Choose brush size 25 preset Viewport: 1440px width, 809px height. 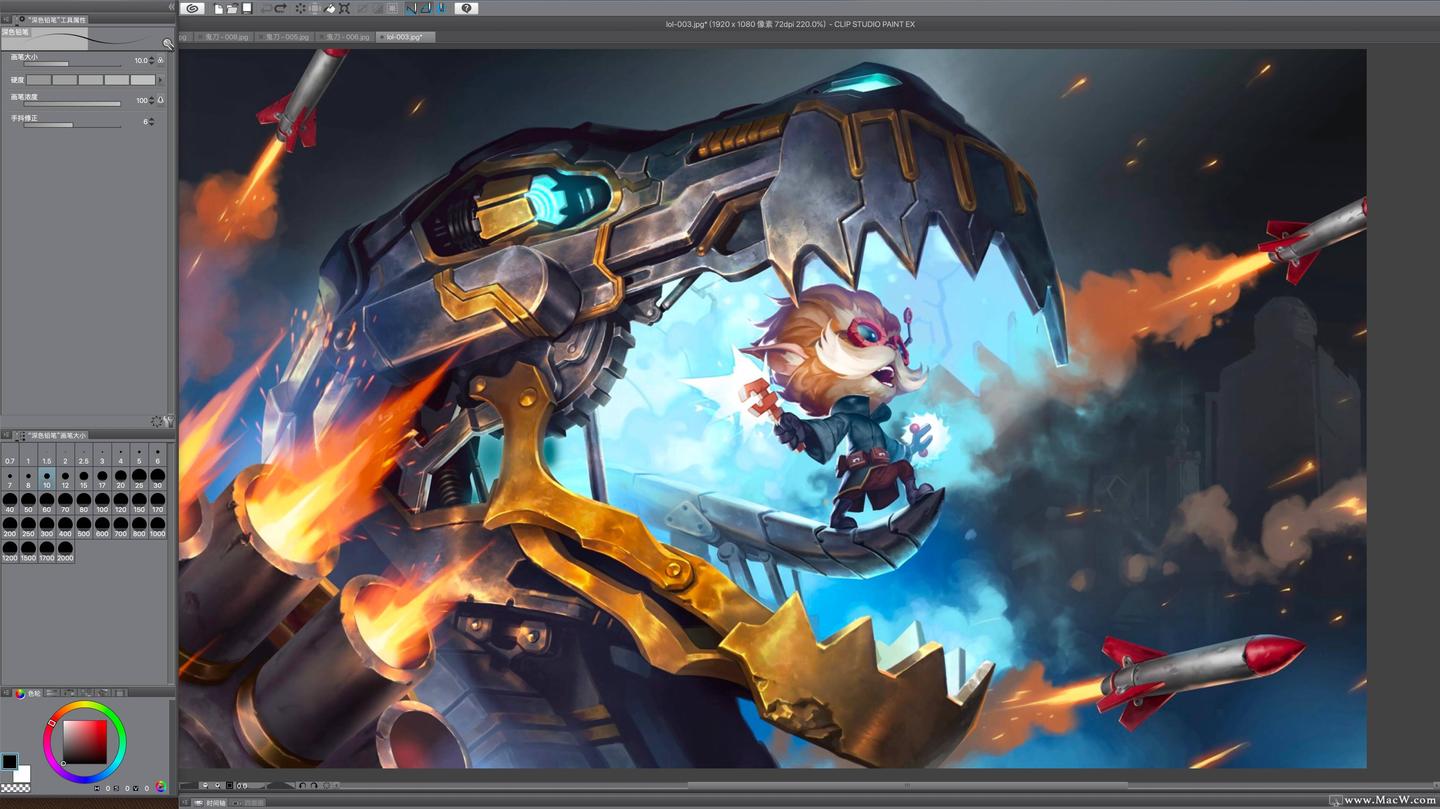139,480
